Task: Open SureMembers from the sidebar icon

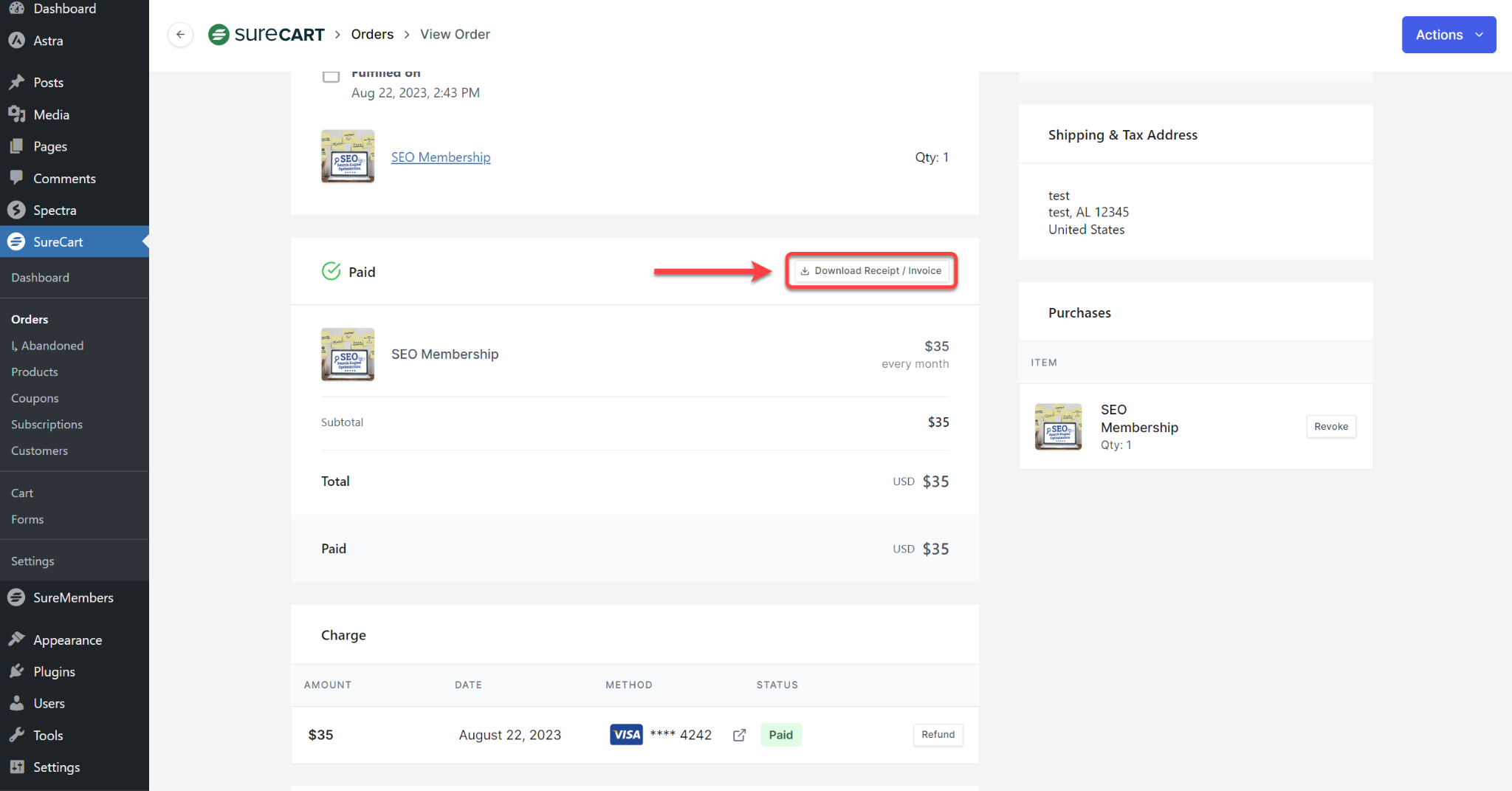Action: [16, 597]
